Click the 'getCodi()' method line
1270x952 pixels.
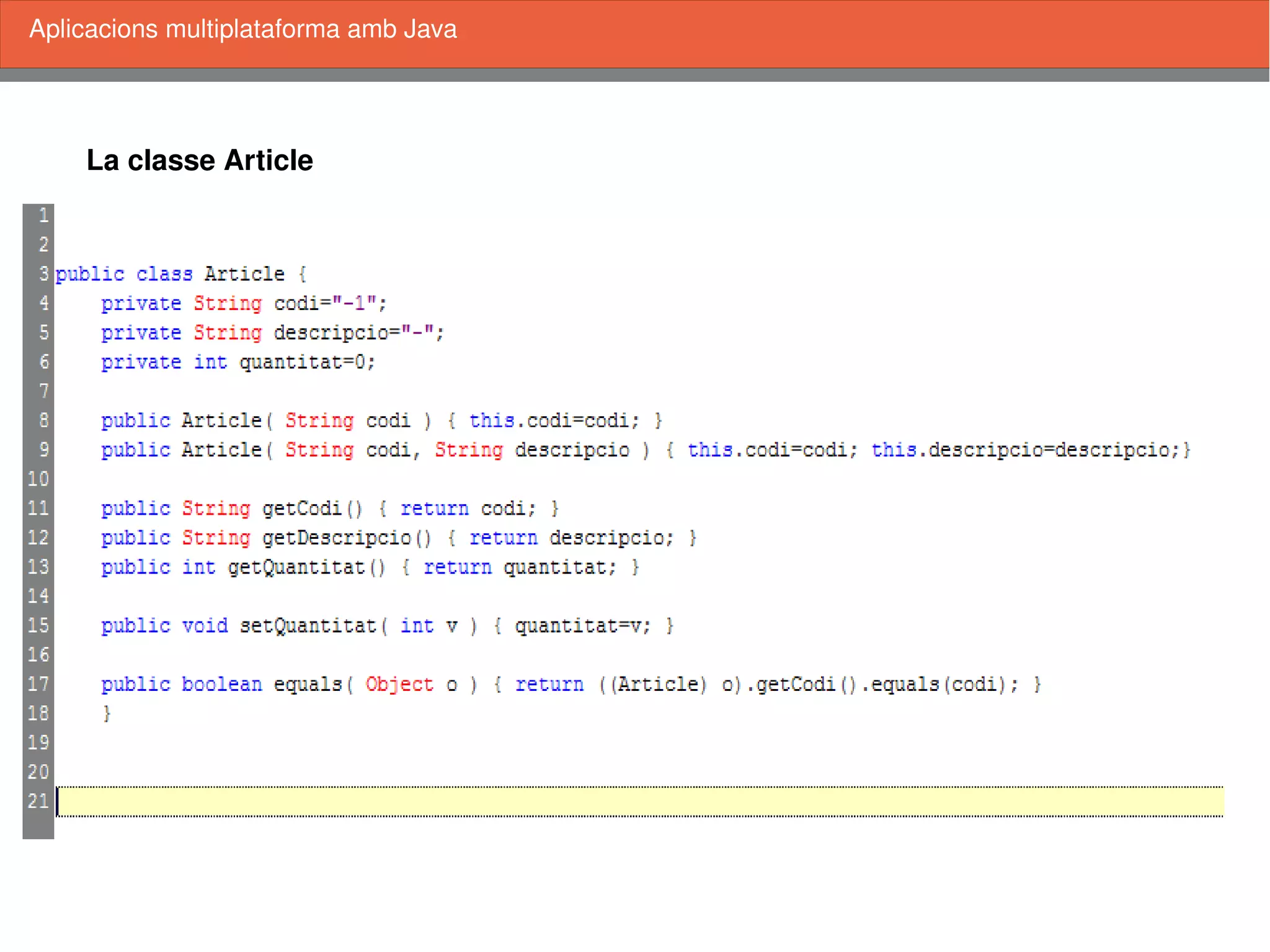click(x=330, y=509)
